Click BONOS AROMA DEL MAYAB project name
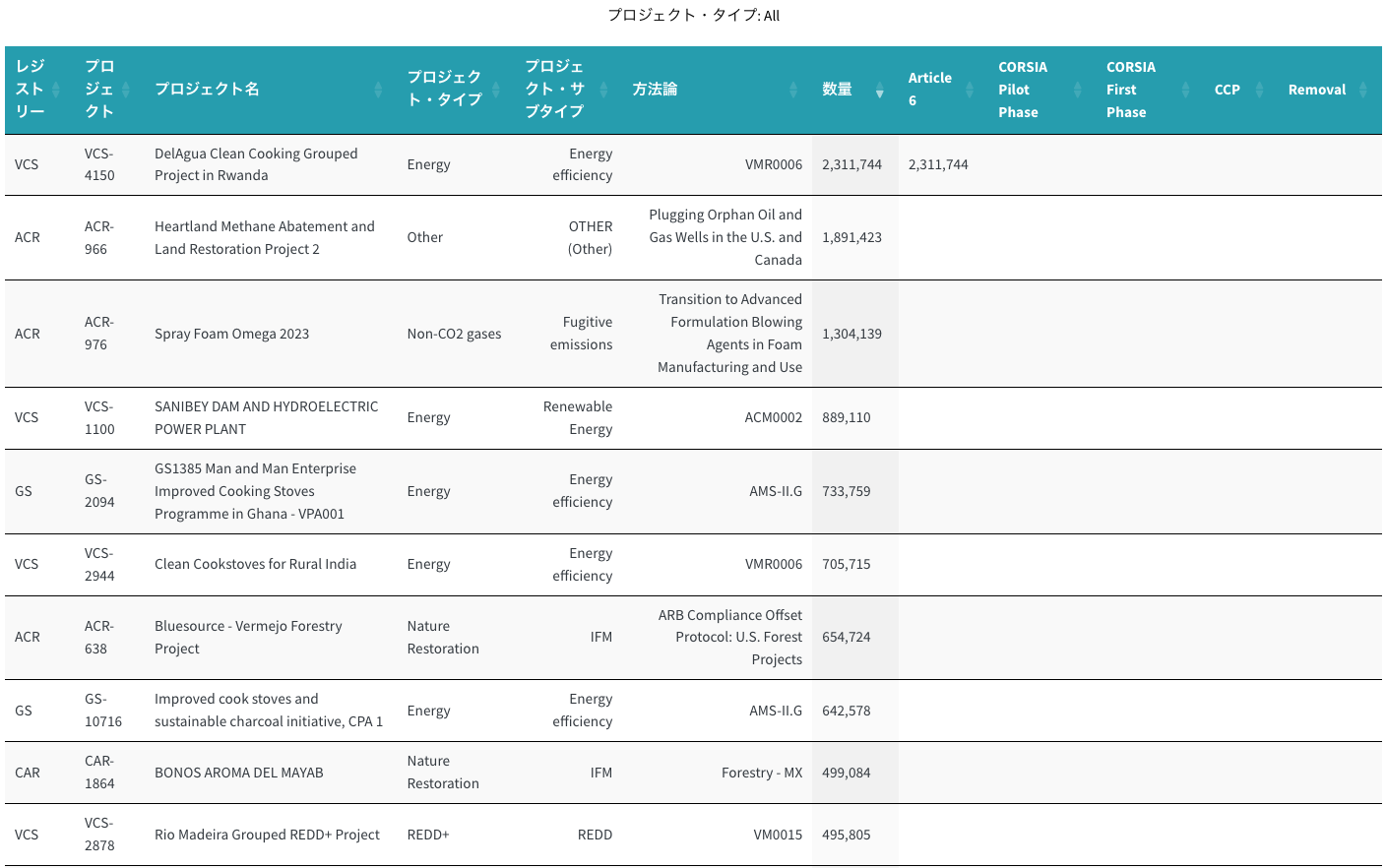The width and height of the screenshot is (1386, 868). (x=238, y=773)
